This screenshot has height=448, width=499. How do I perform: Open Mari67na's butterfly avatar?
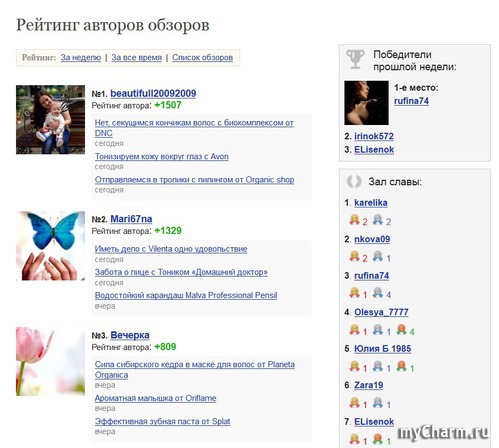click(50, 246)
